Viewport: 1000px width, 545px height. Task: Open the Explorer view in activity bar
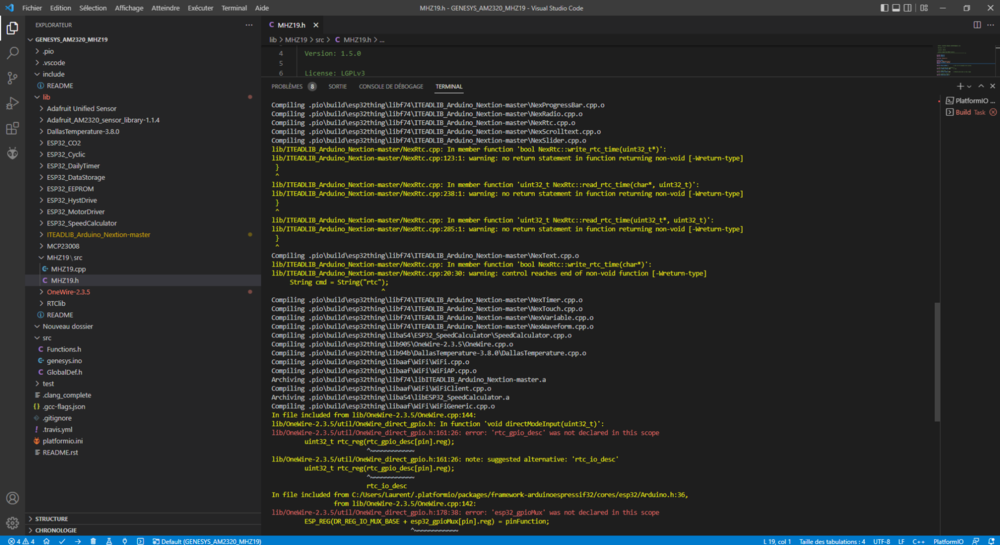12,28
